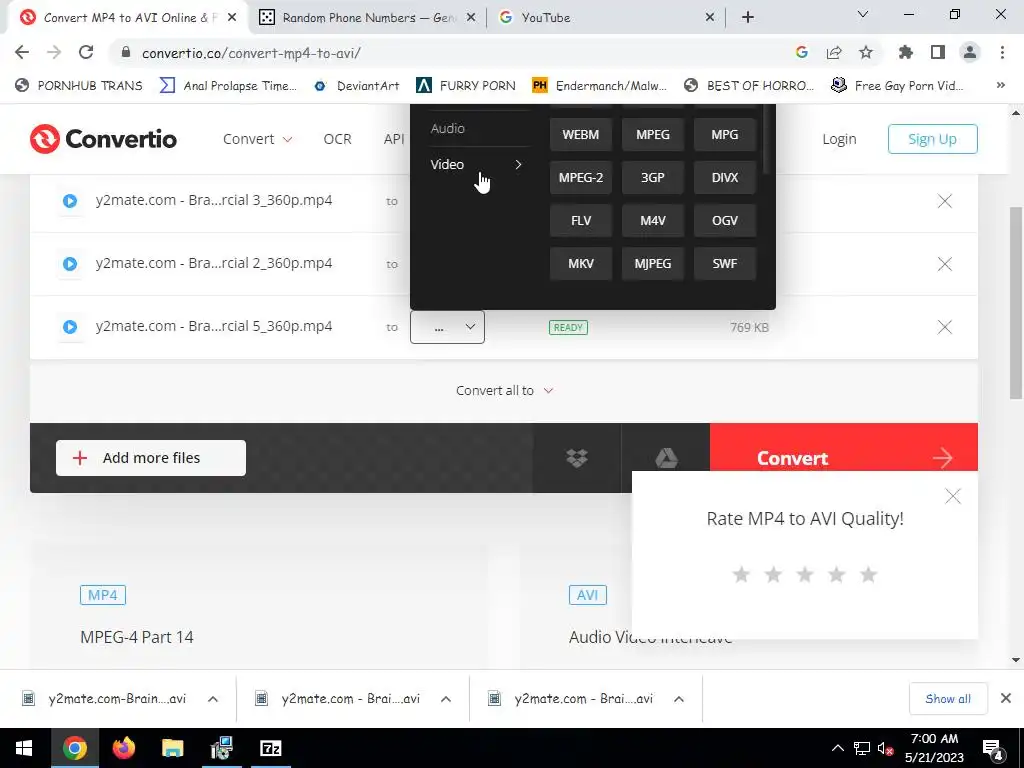1024x768 pixels.
Task: Toggle the browser side panel
Action: pos(938,53)
